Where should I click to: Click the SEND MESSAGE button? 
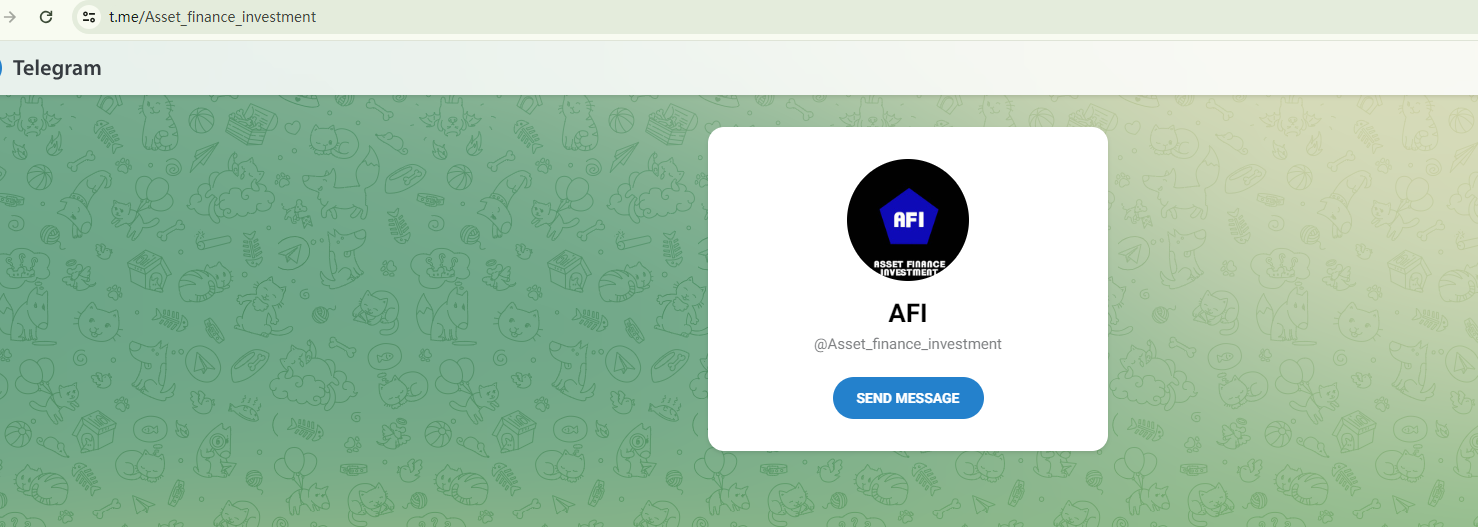coord(908,398)
